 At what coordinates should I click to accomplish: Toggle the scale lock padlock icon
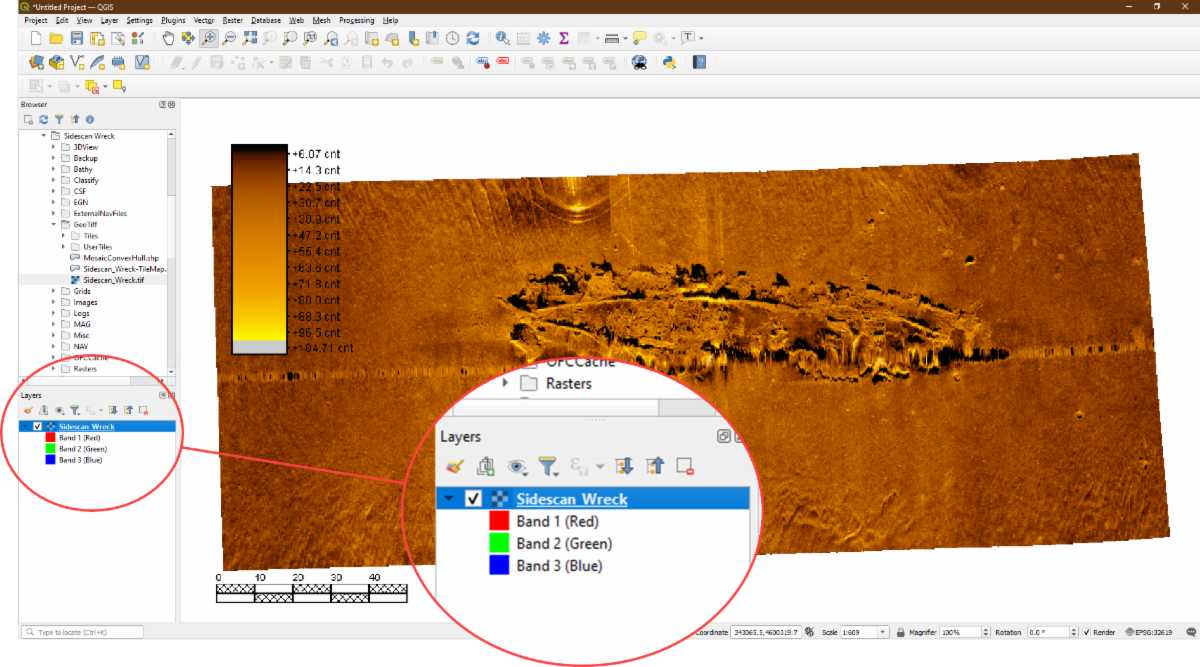point(901,632)
